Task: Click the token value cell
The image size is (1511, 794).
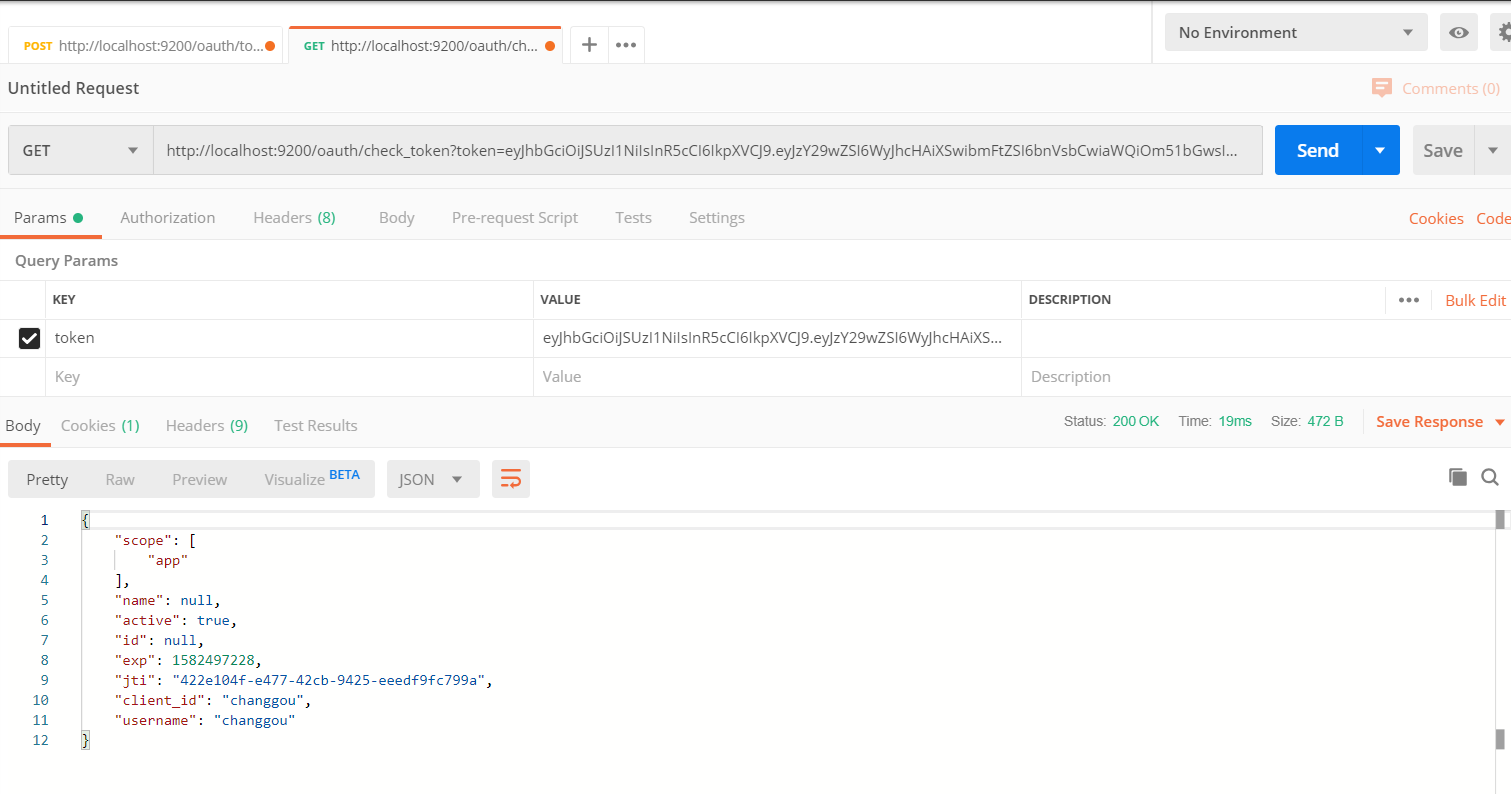Action: point(777,338)
